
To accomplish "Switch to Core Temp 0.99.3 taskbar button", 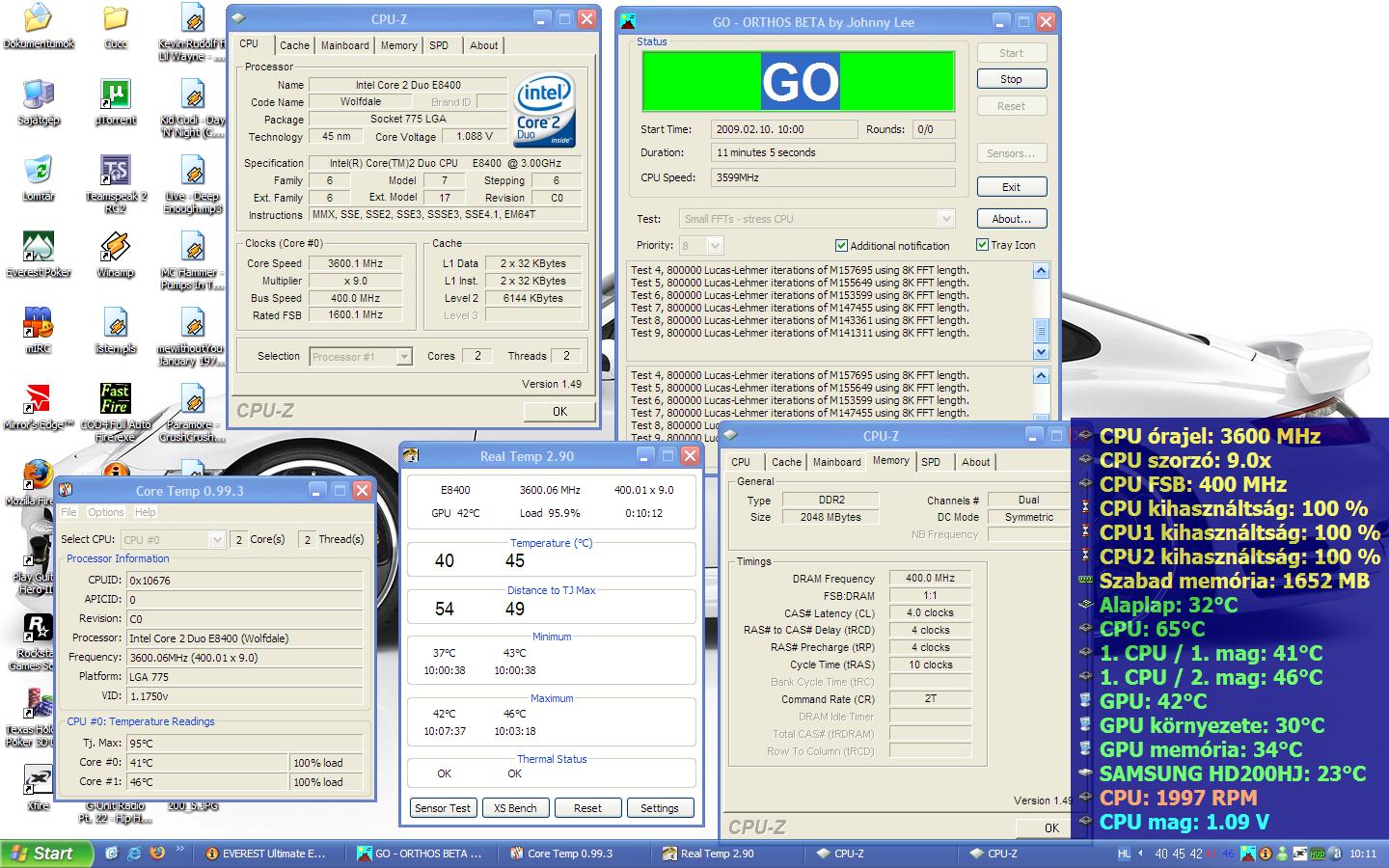I will [575, 854].
